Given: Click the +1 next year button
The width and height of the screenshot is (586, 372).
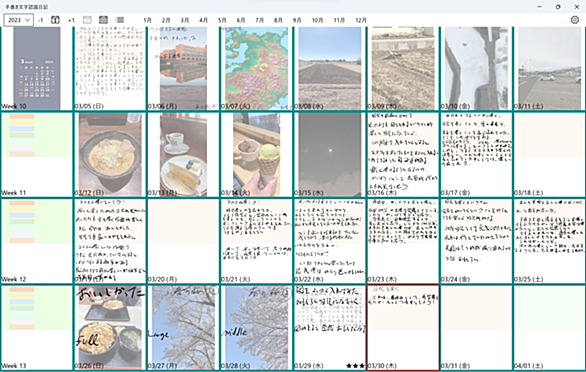Looking at the screenshot, I should pos(71,20).
